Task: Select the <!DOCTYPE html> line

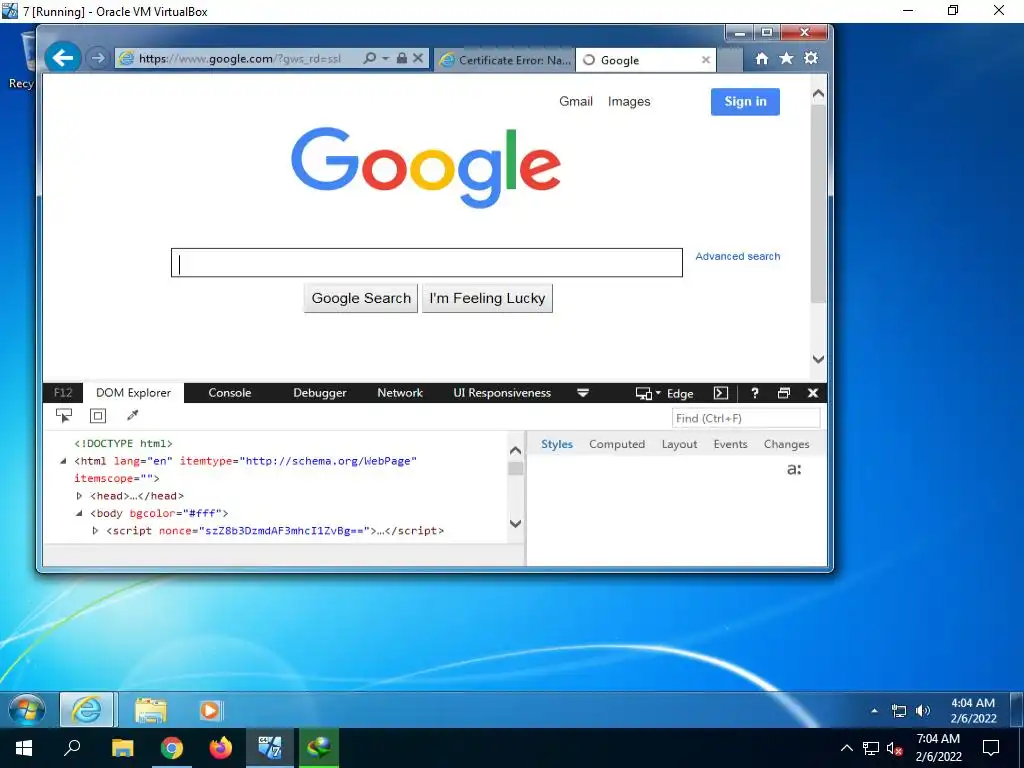Action: point(123,443)
